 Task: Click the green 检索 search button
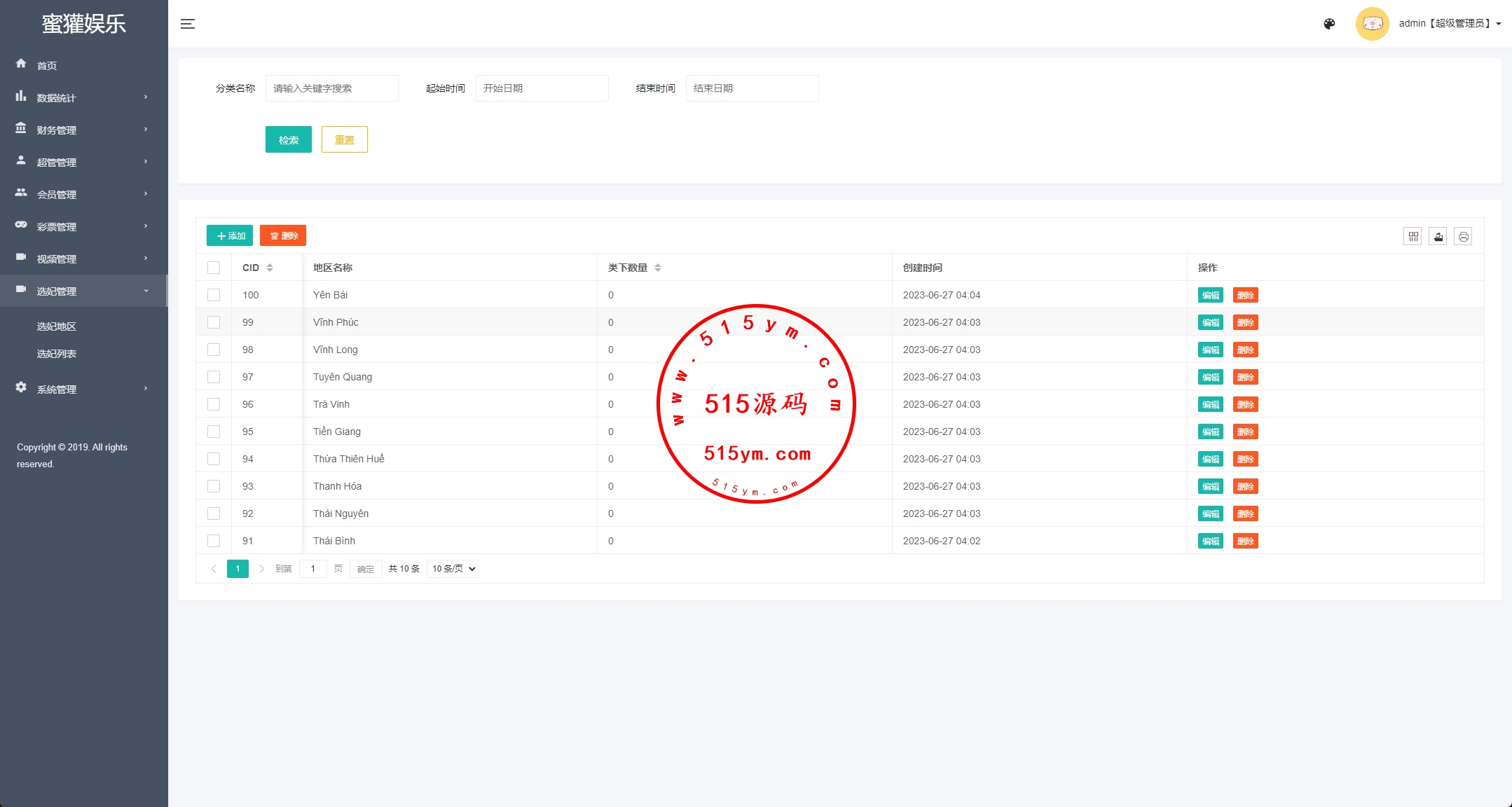click(x=288, y=139)
